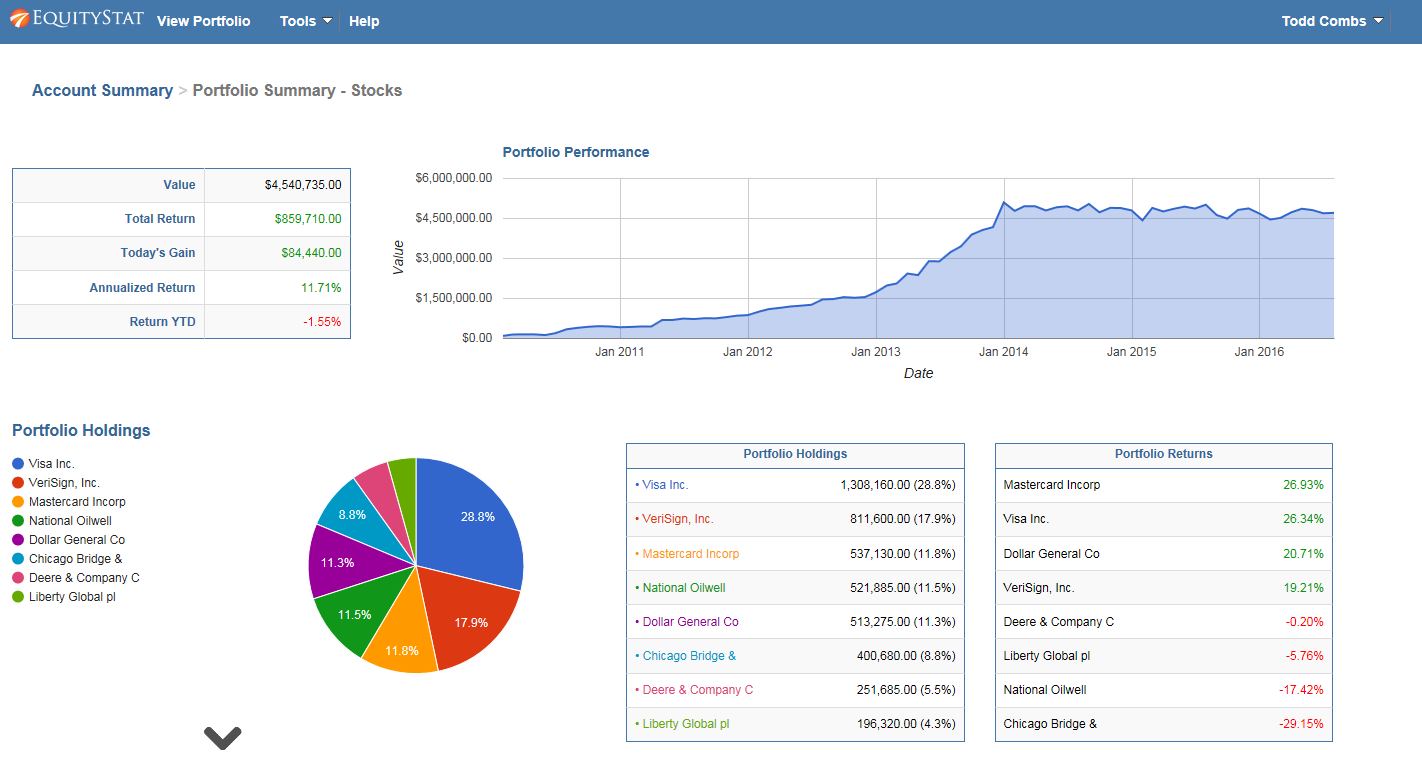The width and height of the screenshot is (1422, 782).
Task: Click the Liberty Global pl holding link
Action: [x=686, y=723]
